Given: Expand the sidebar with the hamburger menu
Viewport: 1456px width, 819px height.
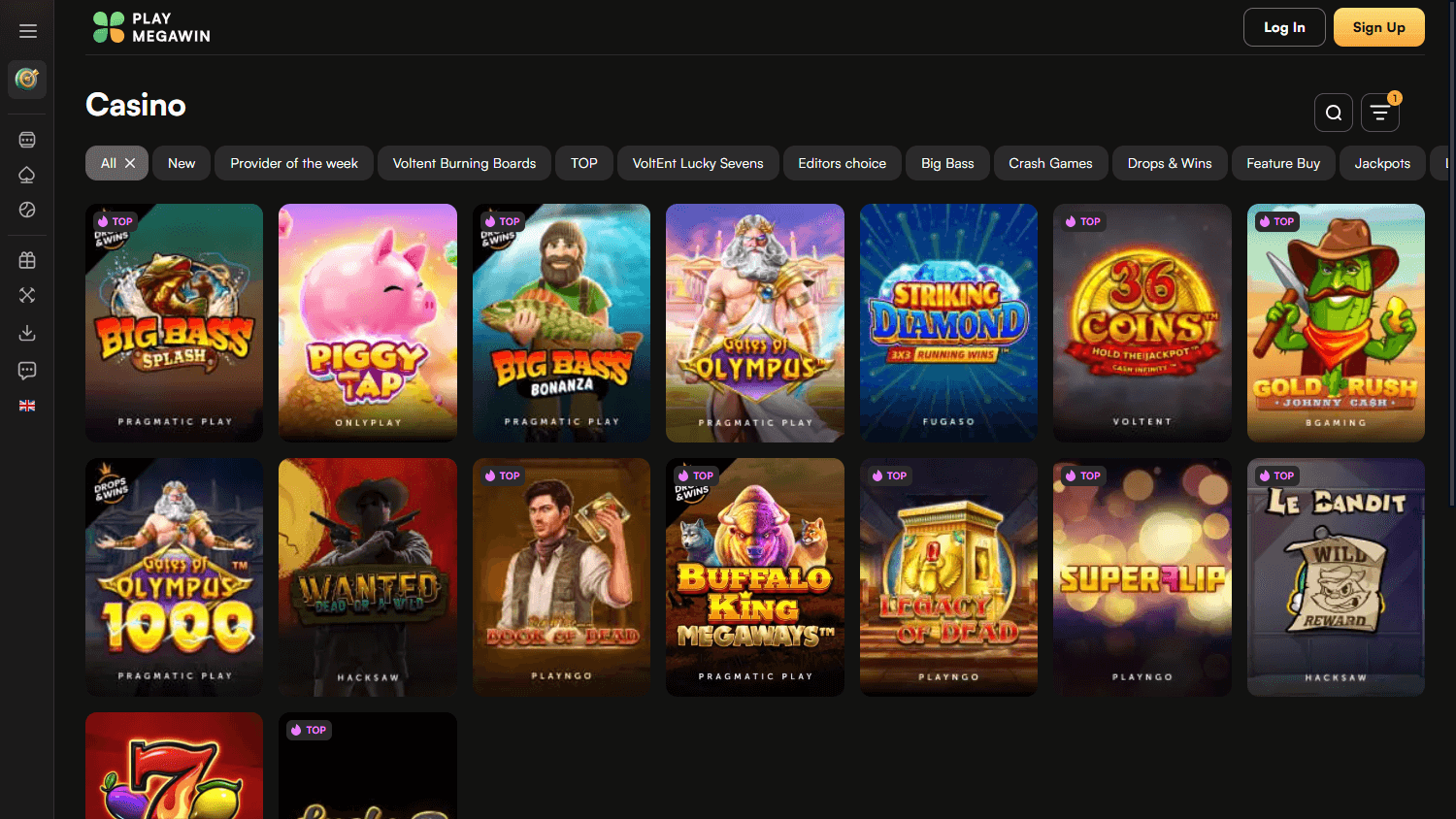Looking at the screenshot, I should [27, 30].
